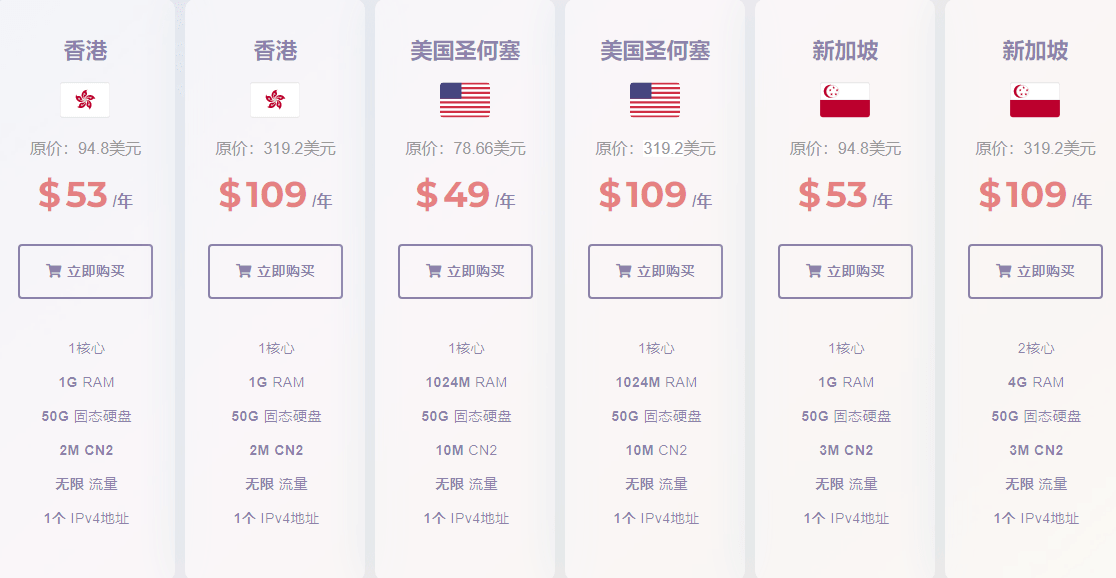Click the cart icon on the Hong Kong $53 plan
The width and height of the screenshot is (1116, 578).
53,271
